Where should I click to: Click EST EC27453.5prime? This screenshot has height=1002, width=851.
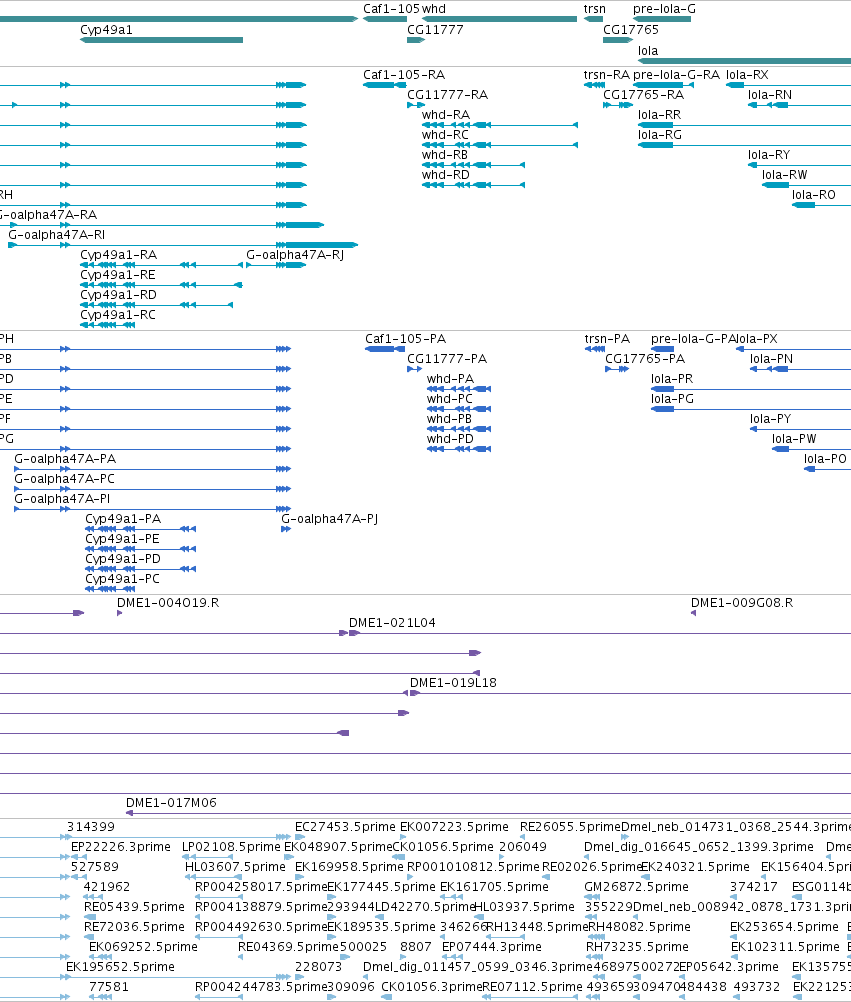point(345,827)
